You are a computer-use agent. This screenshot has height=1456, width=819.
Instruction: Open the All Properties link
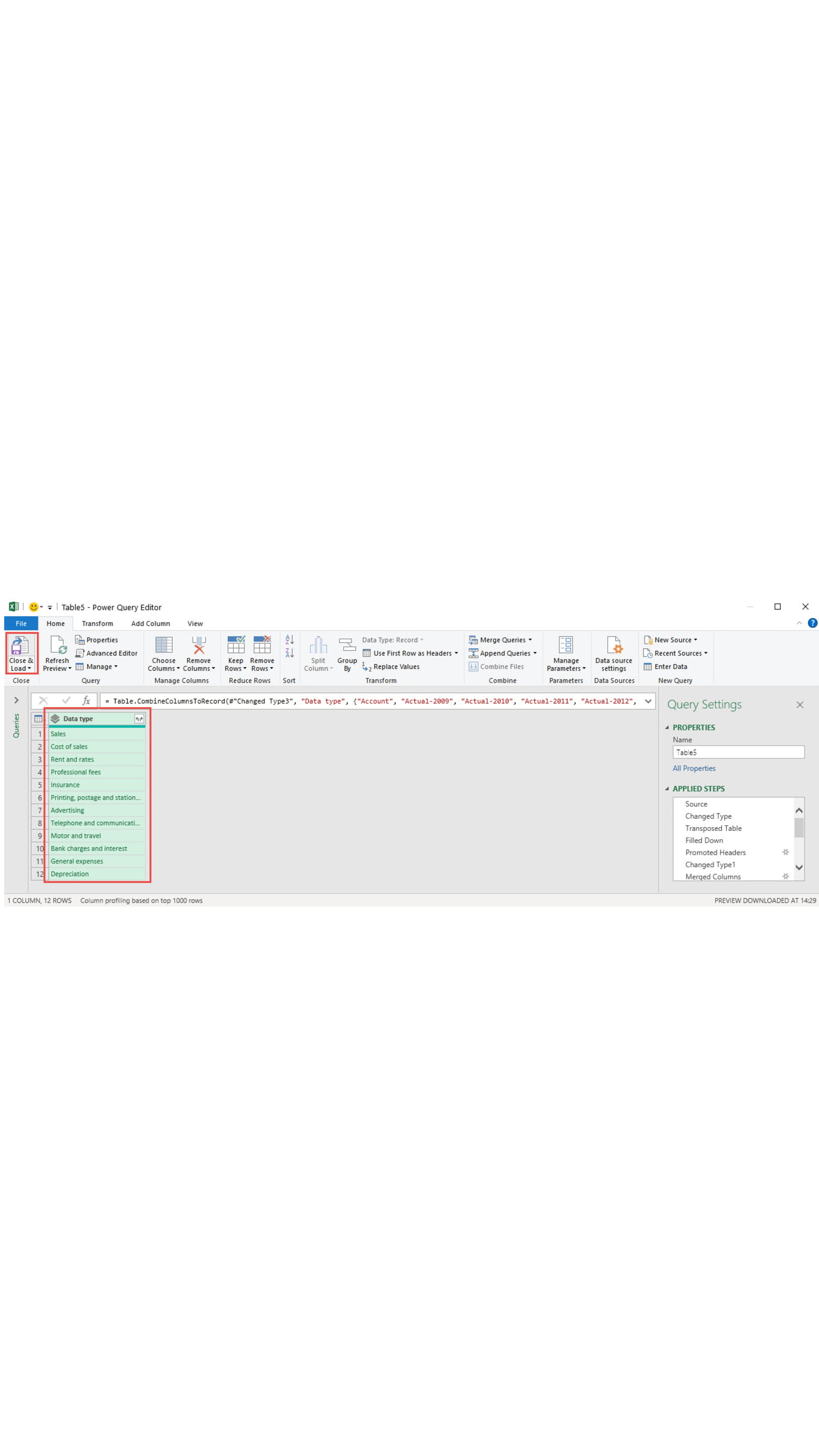click(694, 768)
